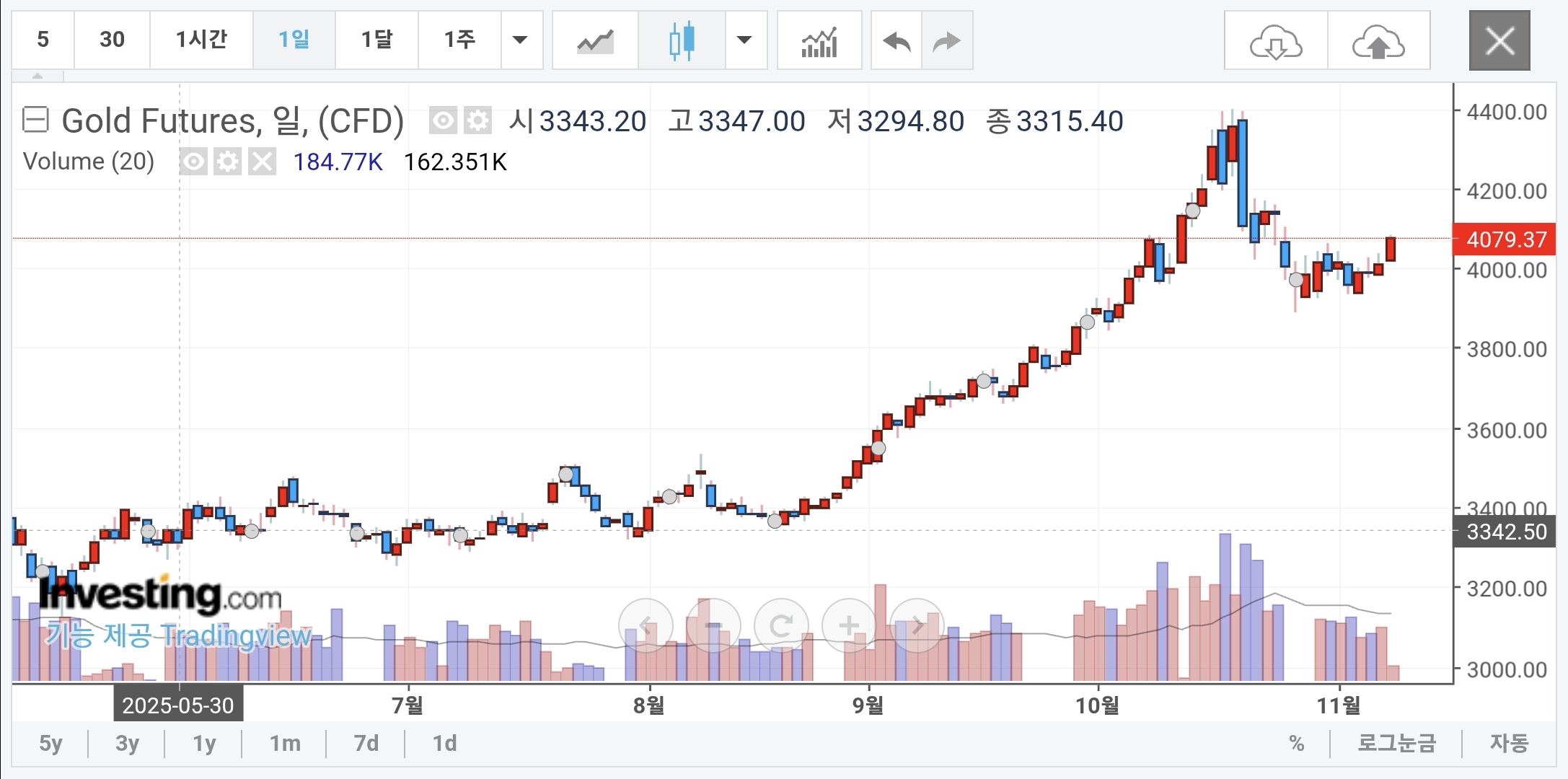Open the chart style dropdown arrow
Viewport: 1568px width, 779px height.
744,40
